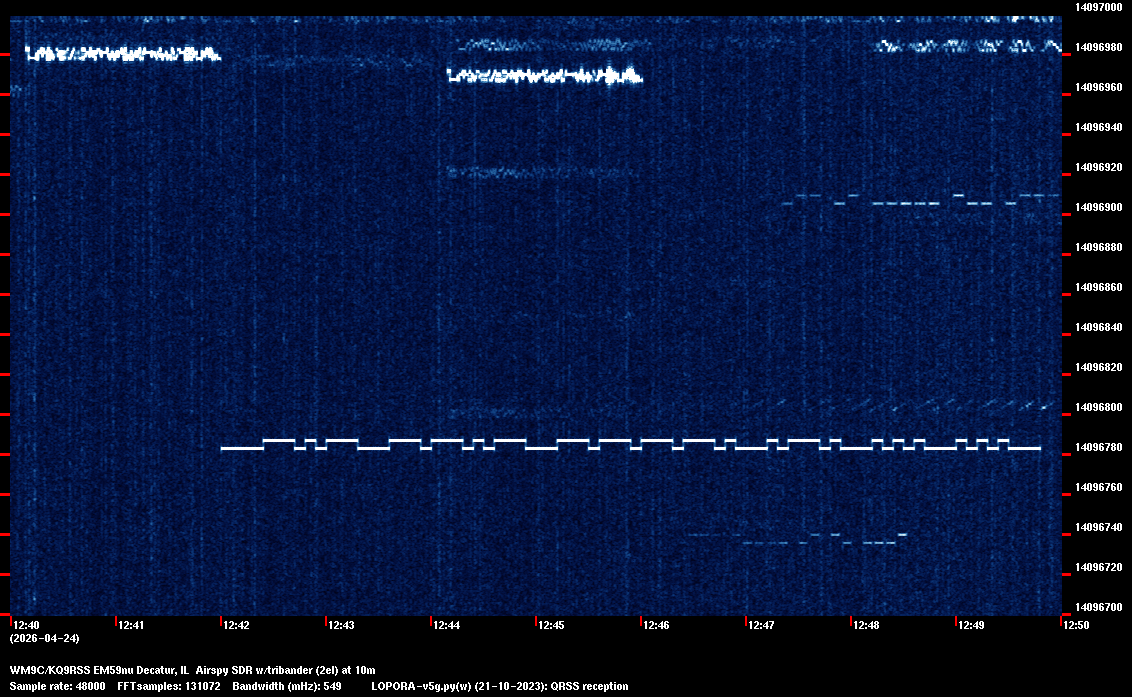This screenshot has height=697, width=1132.
Task: Click the 14096900 frequency label
Action: [1097, 207]
